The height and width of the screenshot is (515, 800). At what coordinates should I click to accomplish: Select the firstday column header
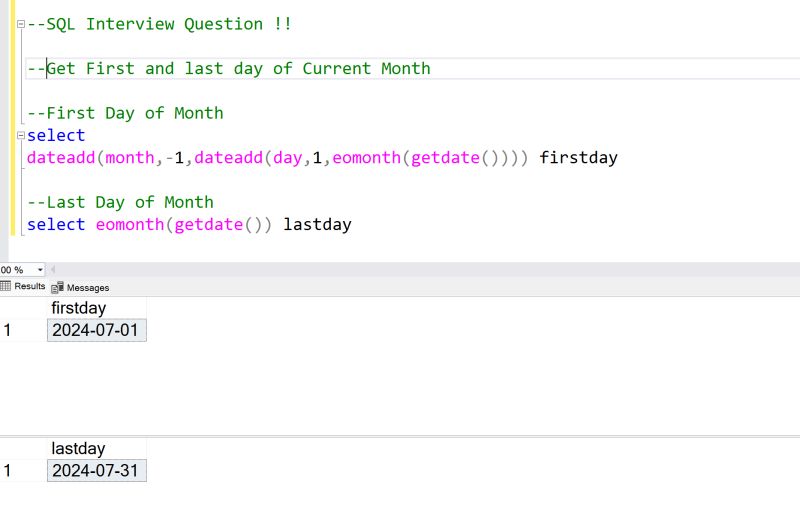[x=78, y=308]
